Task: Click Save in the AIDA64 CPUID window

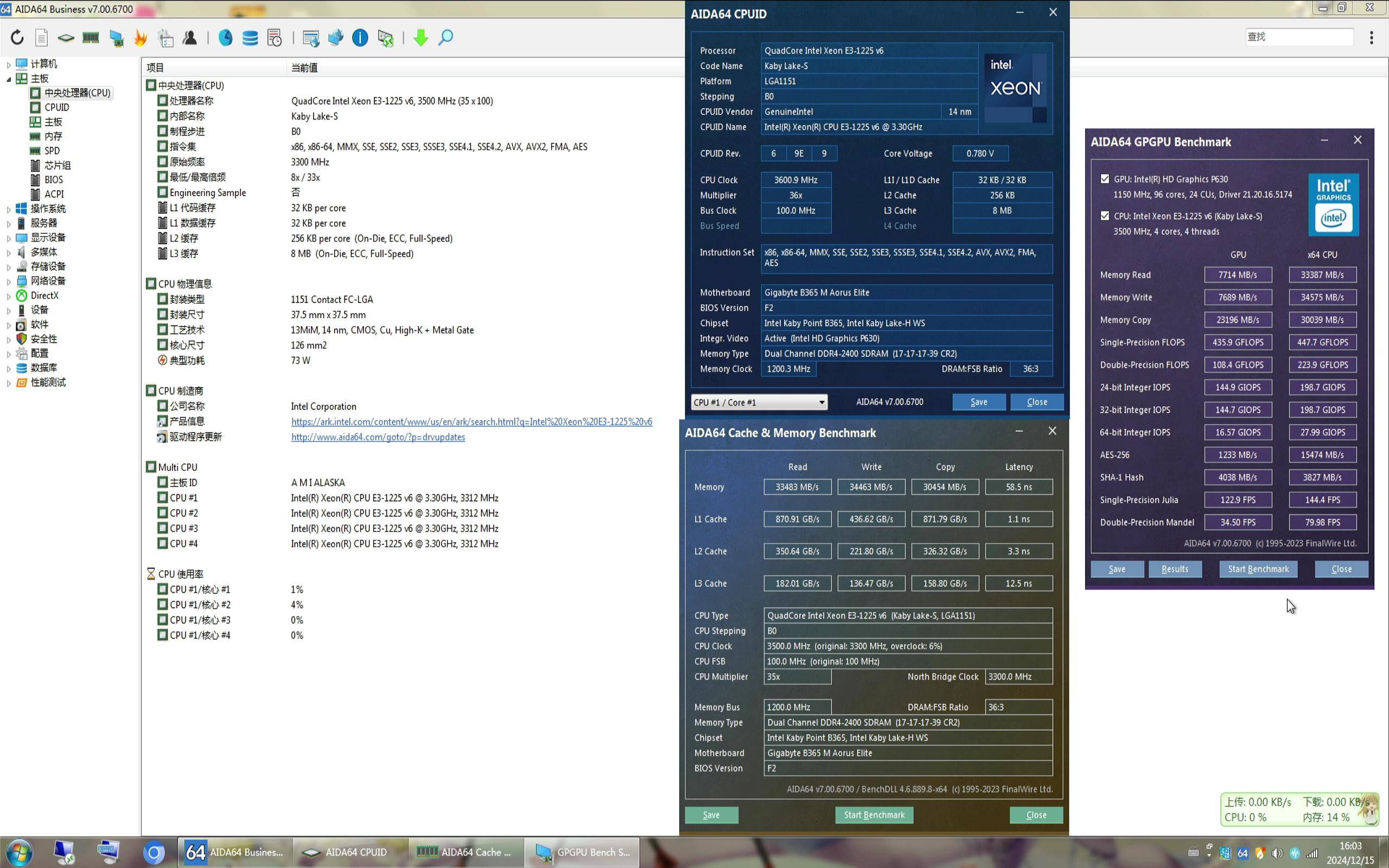Action: (x=979, y=402)
